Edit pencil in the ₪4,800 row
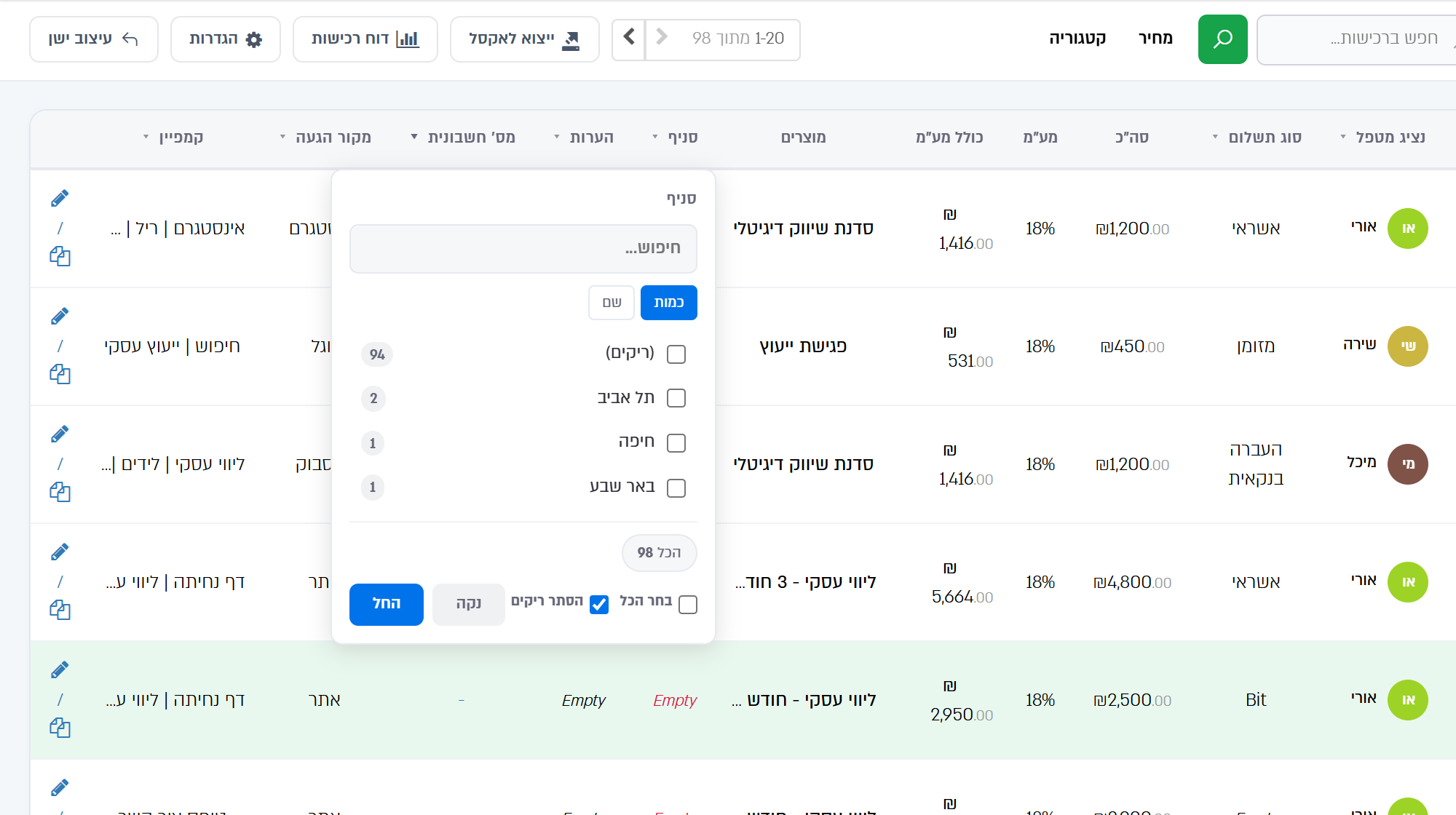Image resolution: width=1456 pixels, height=815 pixels. coord(60,552)
